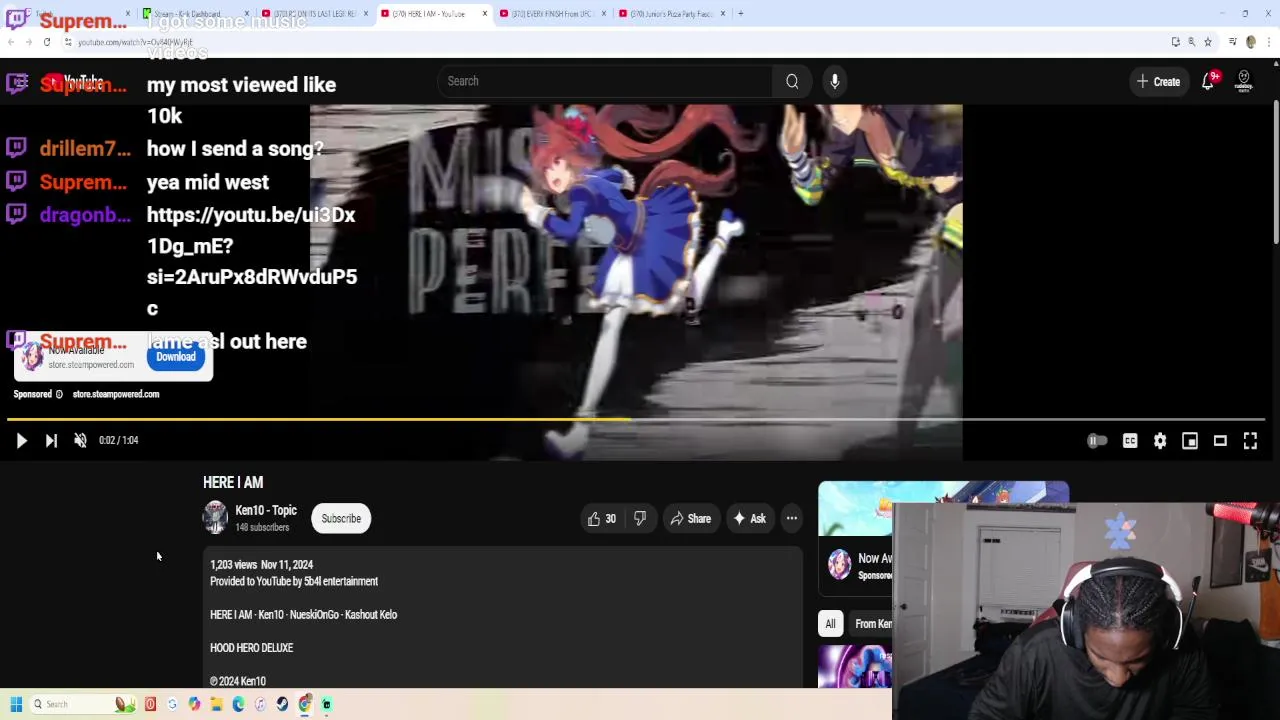
Task: Toggle closed captions (CC) in player
Action: 1130,441
